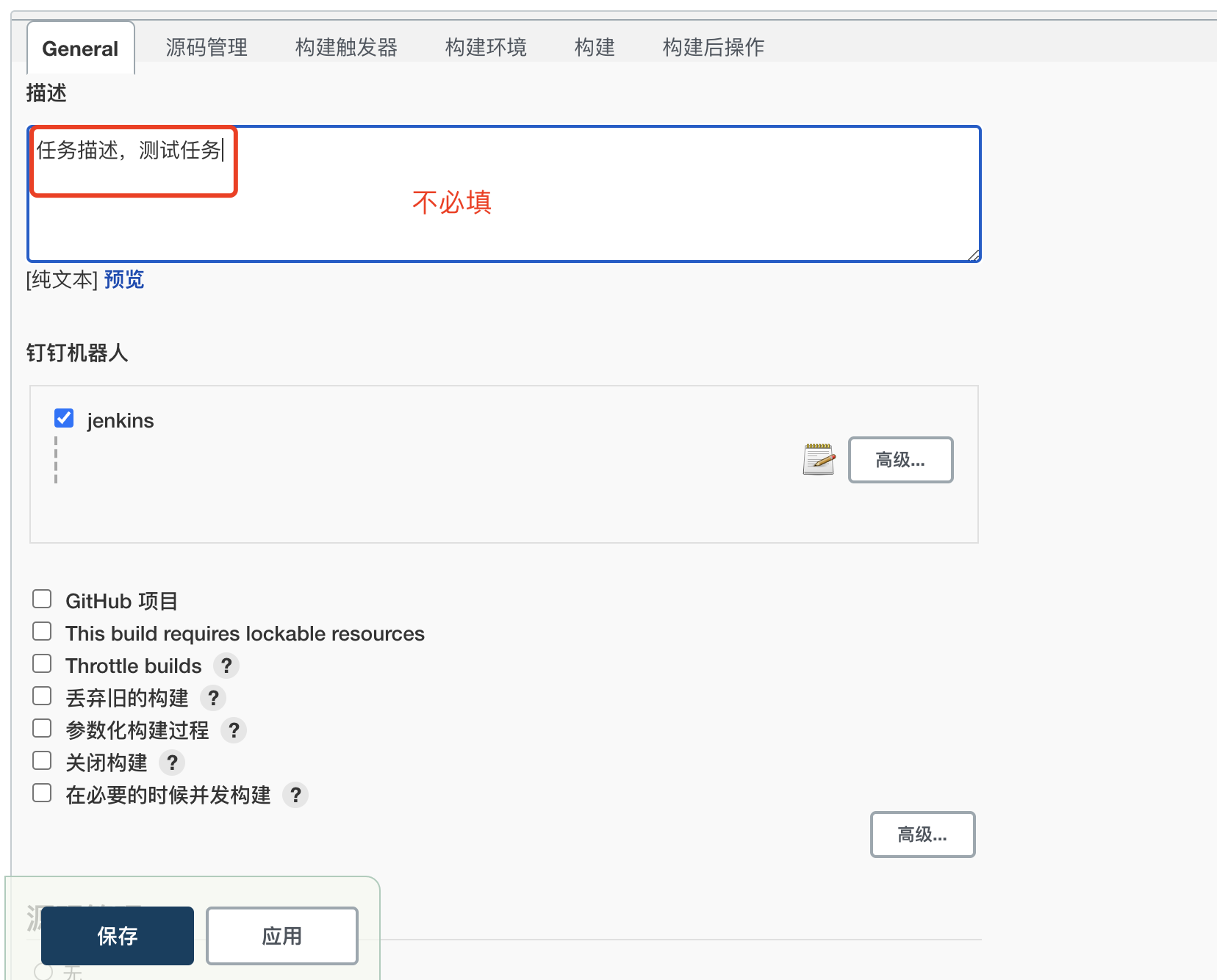Switch to 源码管理 tab
Viewport: 1217px width, 980px height.
point(207,48)
